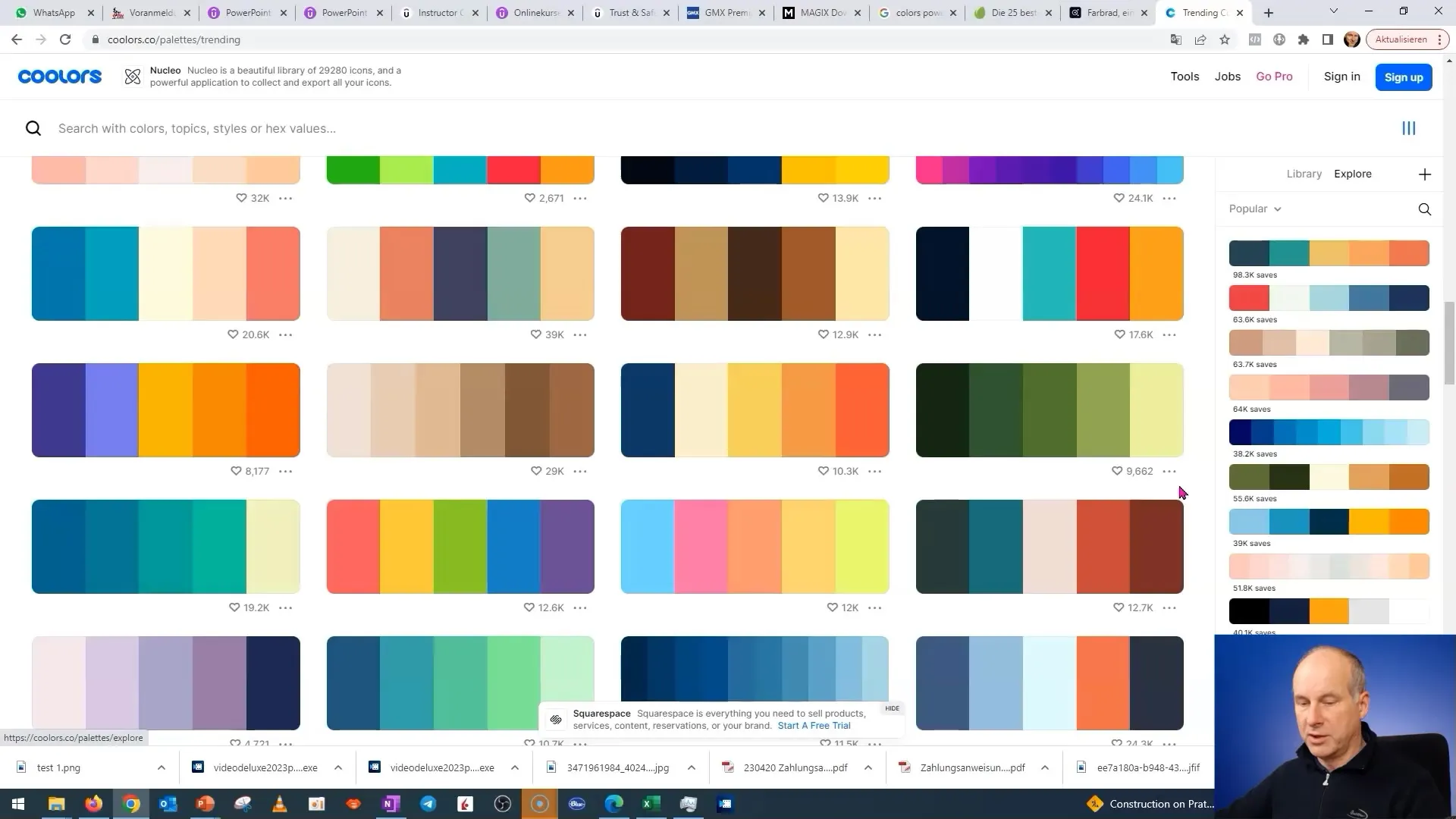Viewport: 1456px width, 819px height.
Task: Click the three-dot menu on 29K palette
Action: [x=581, y=470]
